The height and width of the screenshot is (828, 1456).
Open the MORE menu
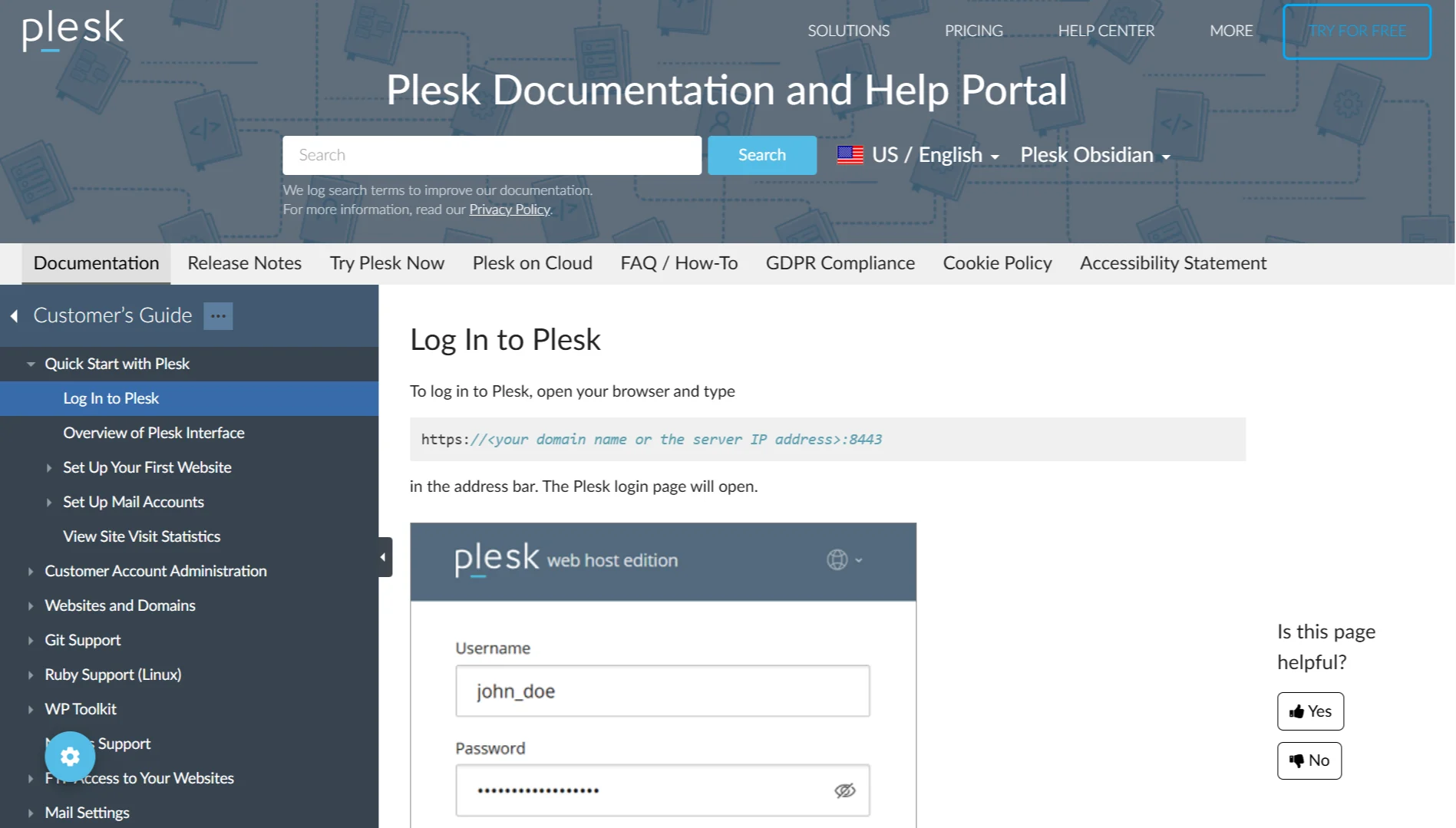pos(1231,31)
